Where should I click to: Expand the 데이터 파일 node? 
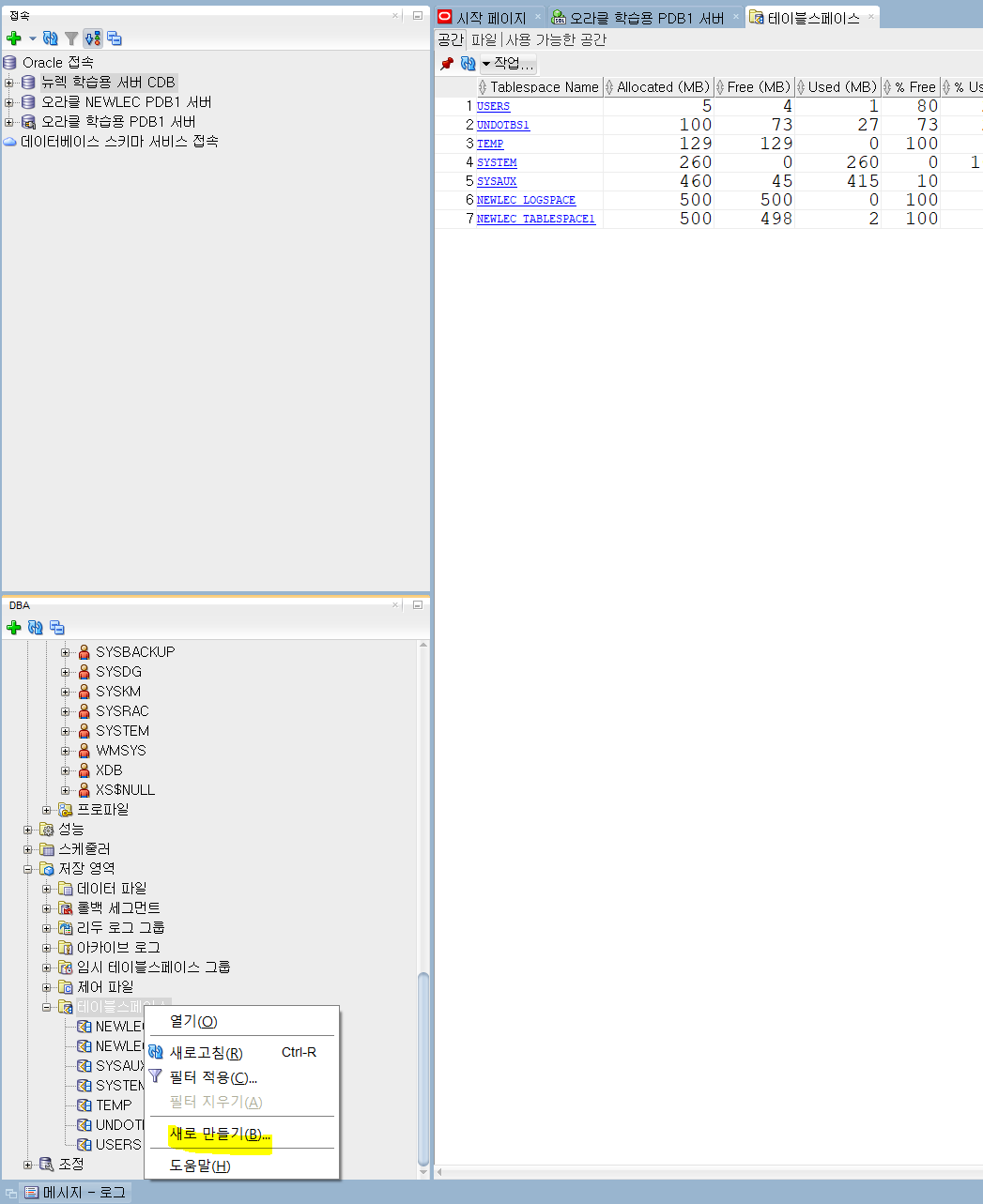tap(47, 889)
